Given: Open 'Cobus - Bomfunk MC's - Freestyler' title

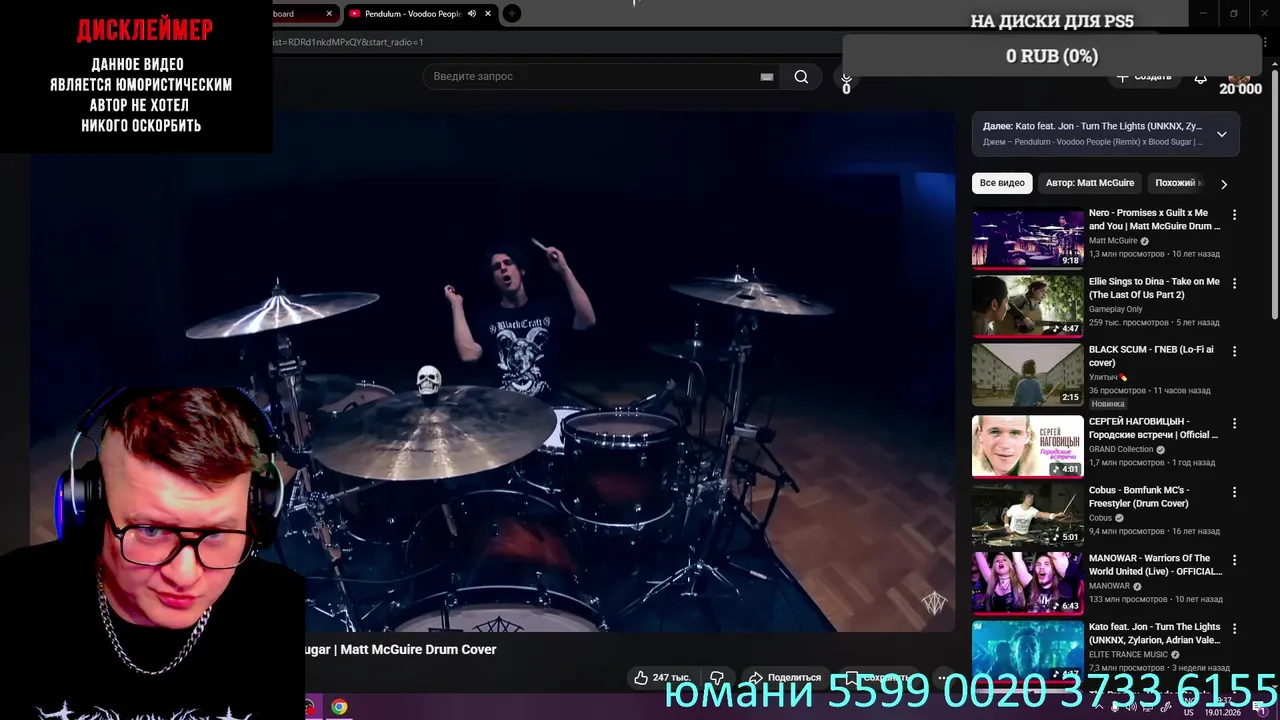Looking at the screenshot, I should tap(1139, 497).
